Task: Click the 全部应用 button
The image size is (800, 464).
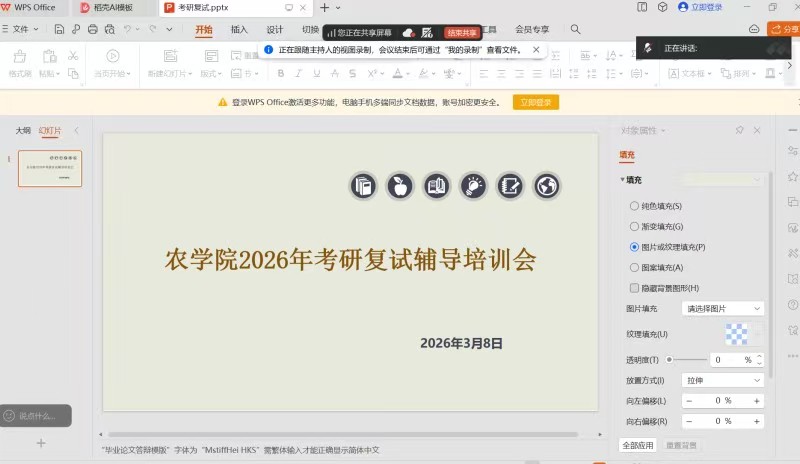Action: point(638,445)
